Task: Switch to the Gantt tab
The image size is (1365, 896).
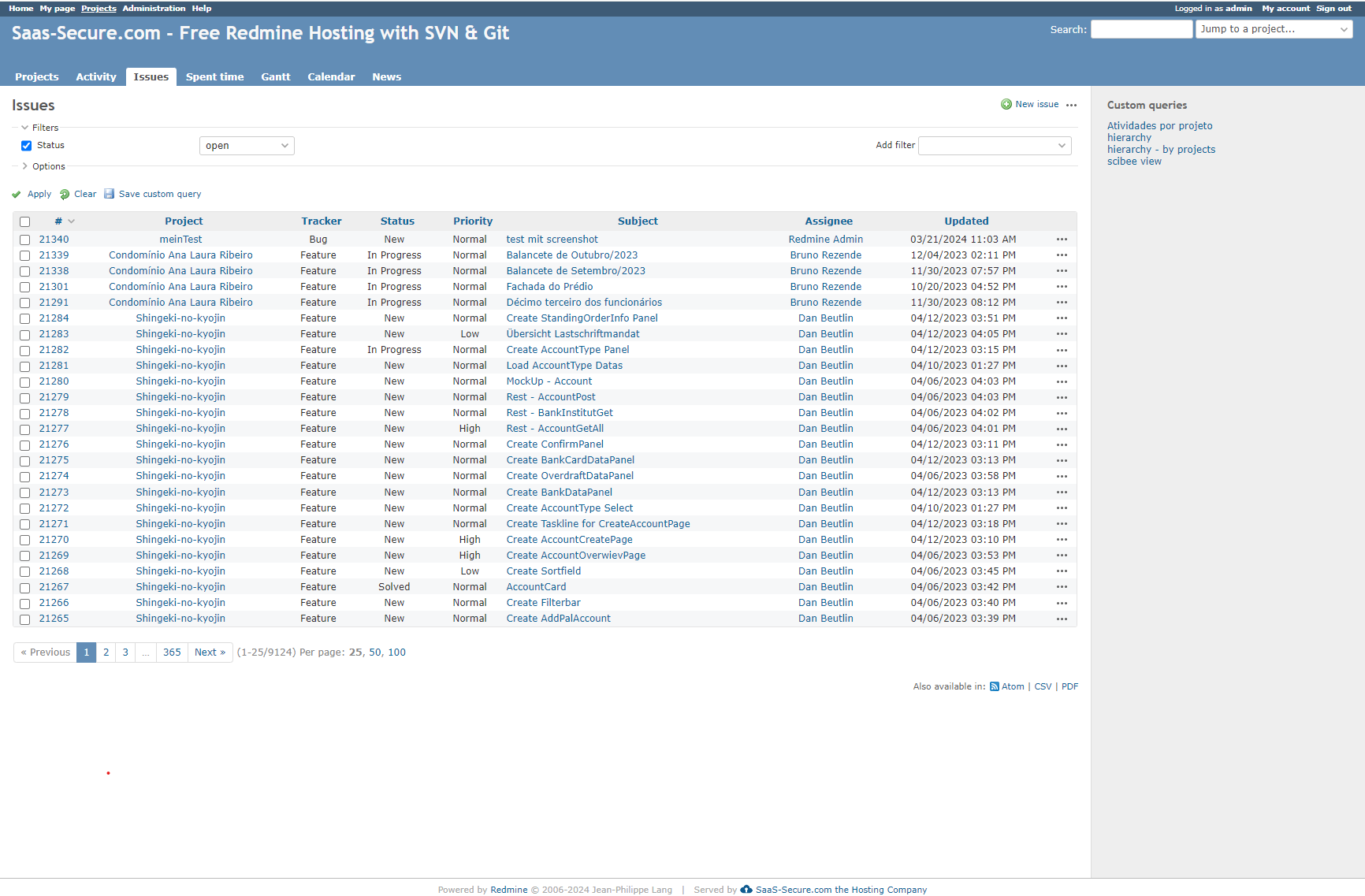Action: pos(276,77)
